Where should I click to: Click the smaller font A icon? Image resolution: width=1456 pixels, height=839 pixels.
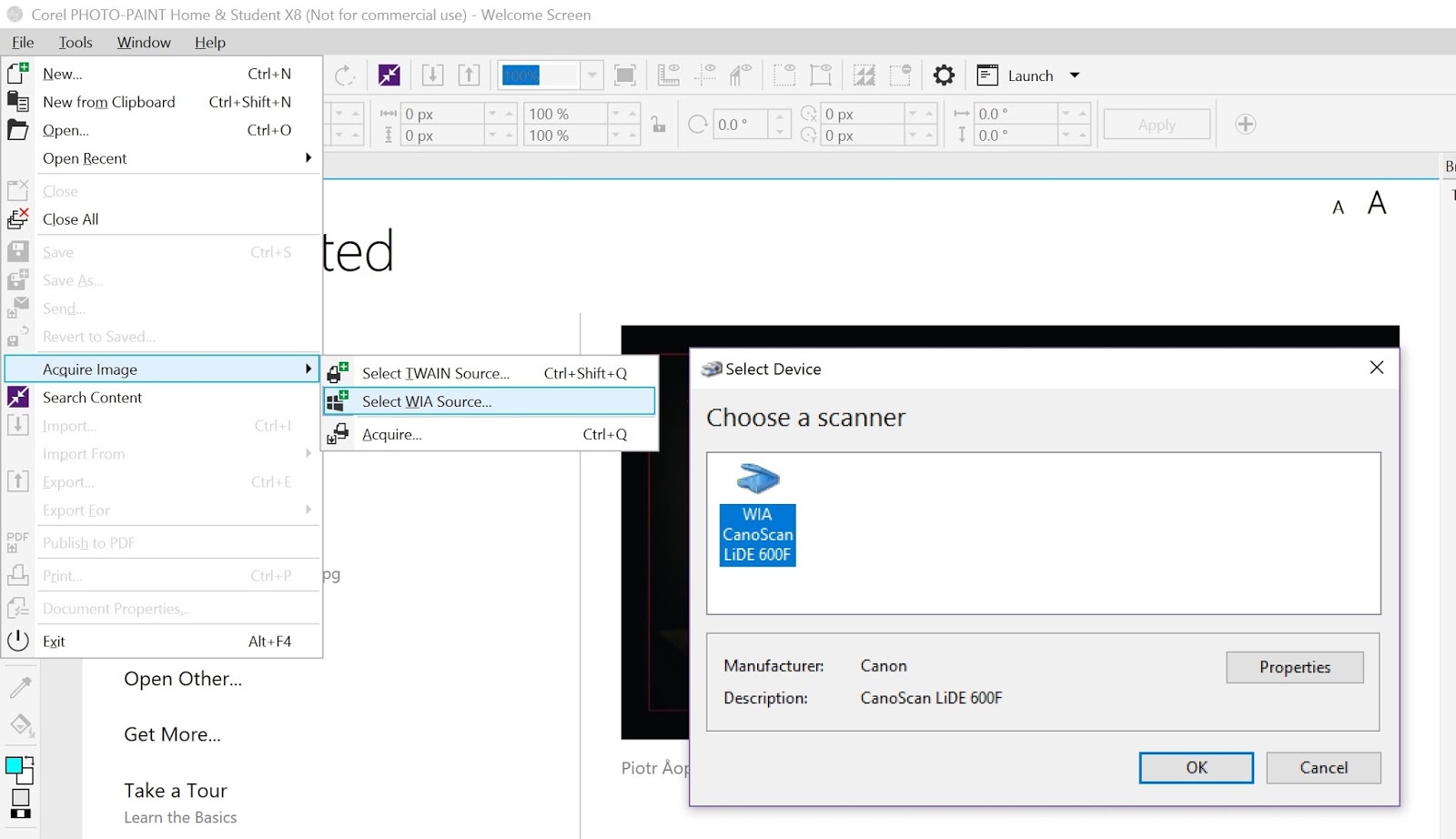[x=1338, y=207]
